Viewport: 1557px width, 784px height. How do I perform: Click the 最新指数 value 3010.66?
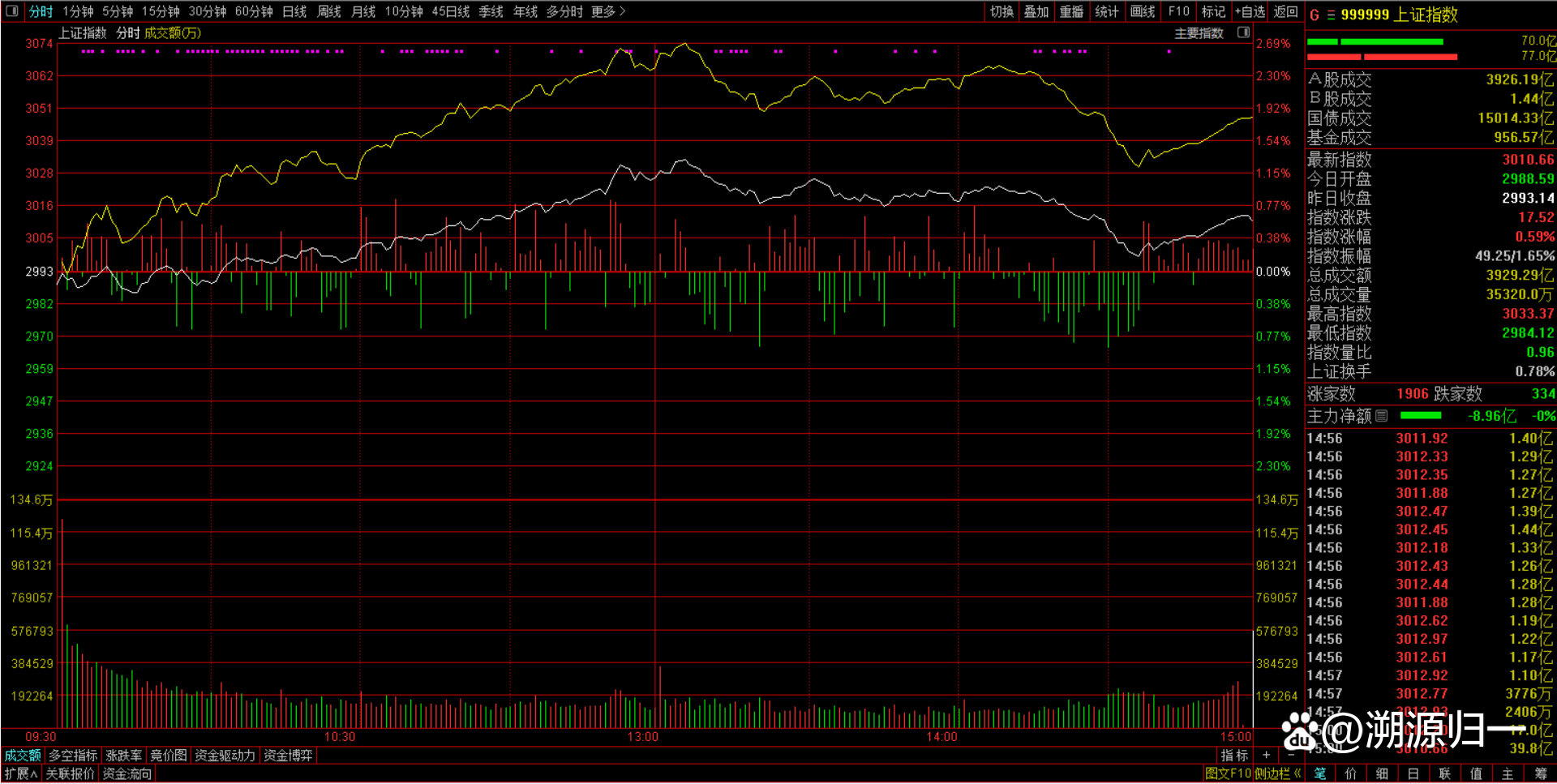[x=1528, y=160]
